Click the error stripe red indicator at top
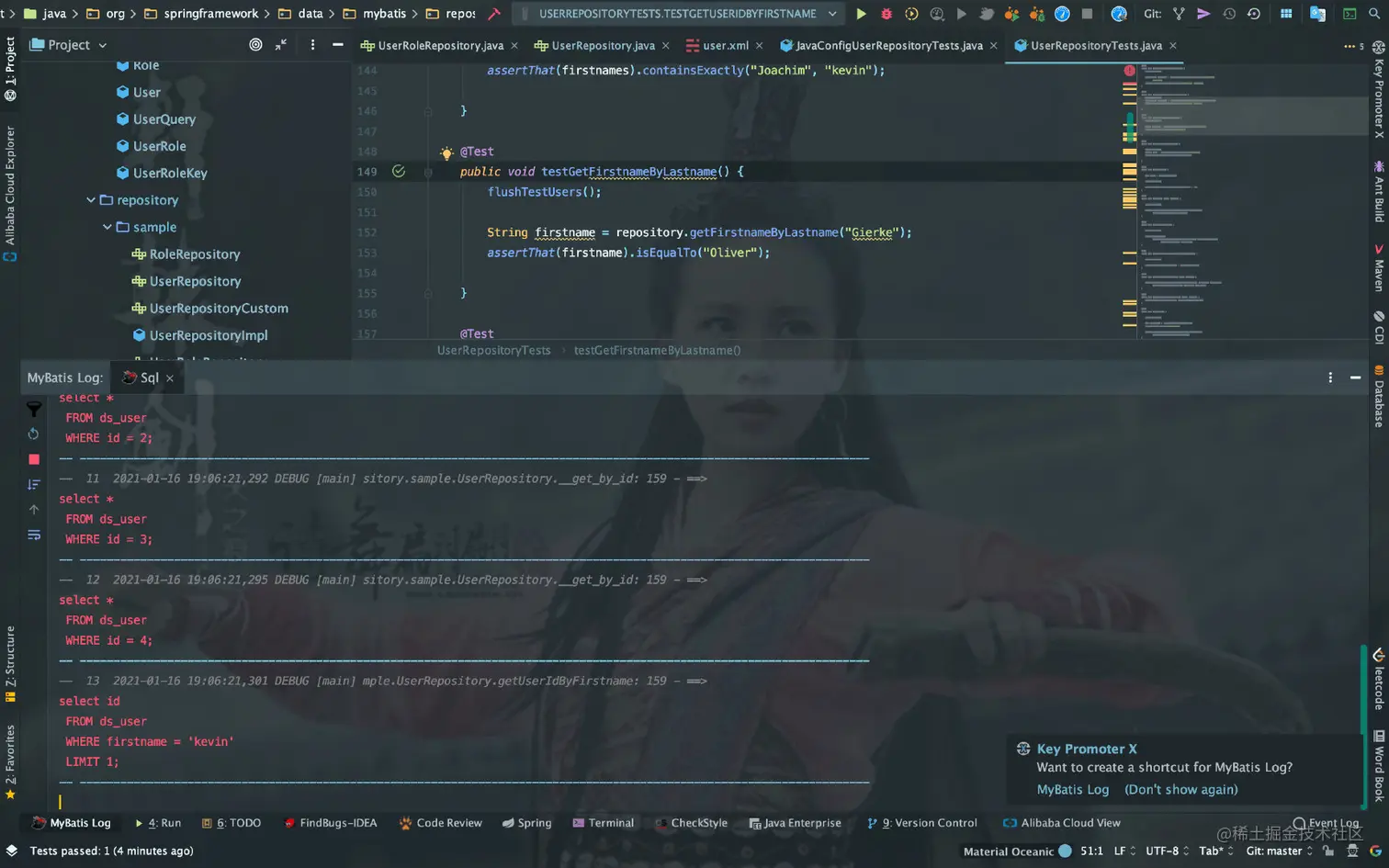This screenshot has width=1389, height=868. (1129, 70)
